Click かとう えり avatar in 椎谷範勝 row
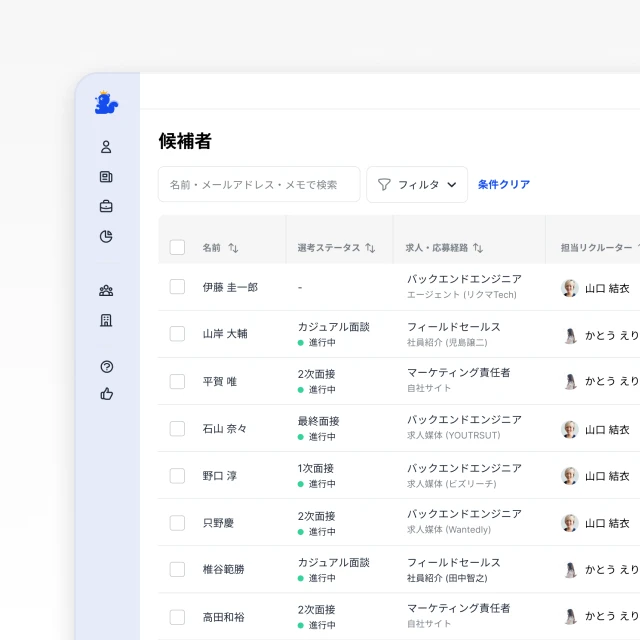 click(570, 570)
